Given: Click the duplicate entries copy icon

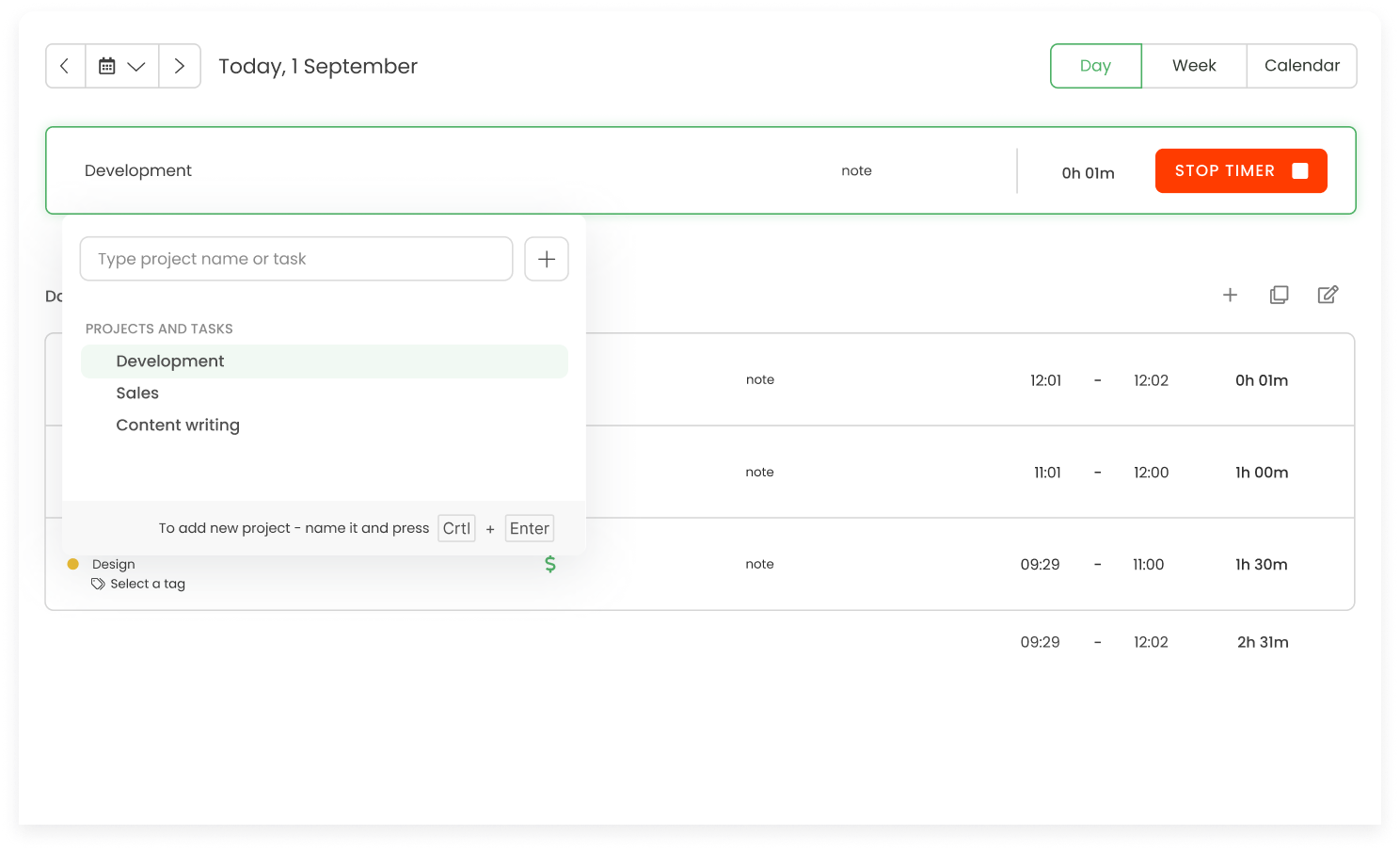Looking at the screenshot, I should click(1279, 295).
